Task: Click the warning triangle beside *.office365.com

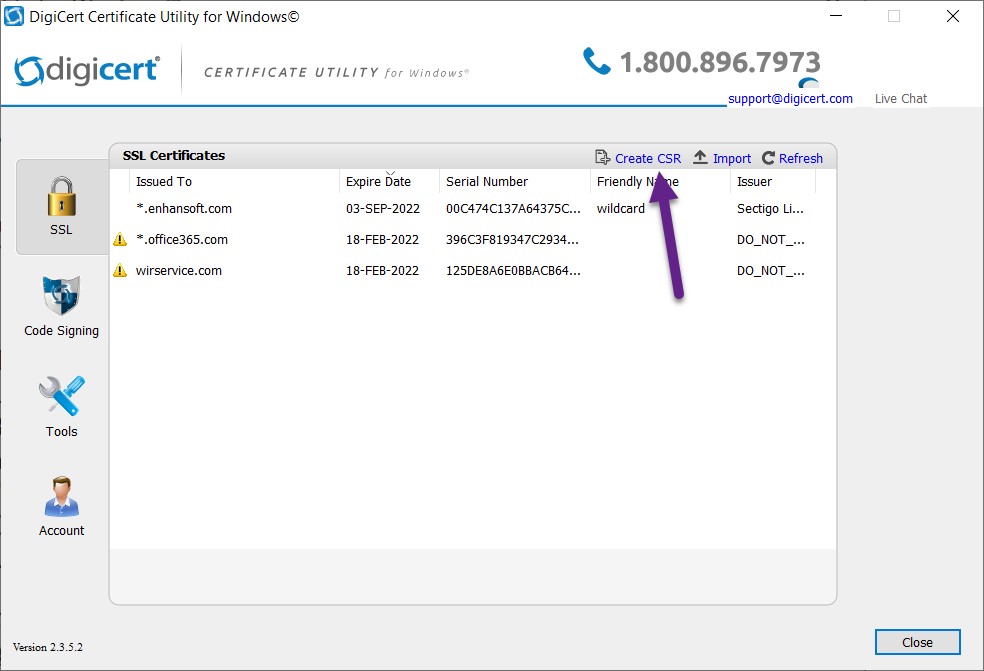Action: (118, 240)
